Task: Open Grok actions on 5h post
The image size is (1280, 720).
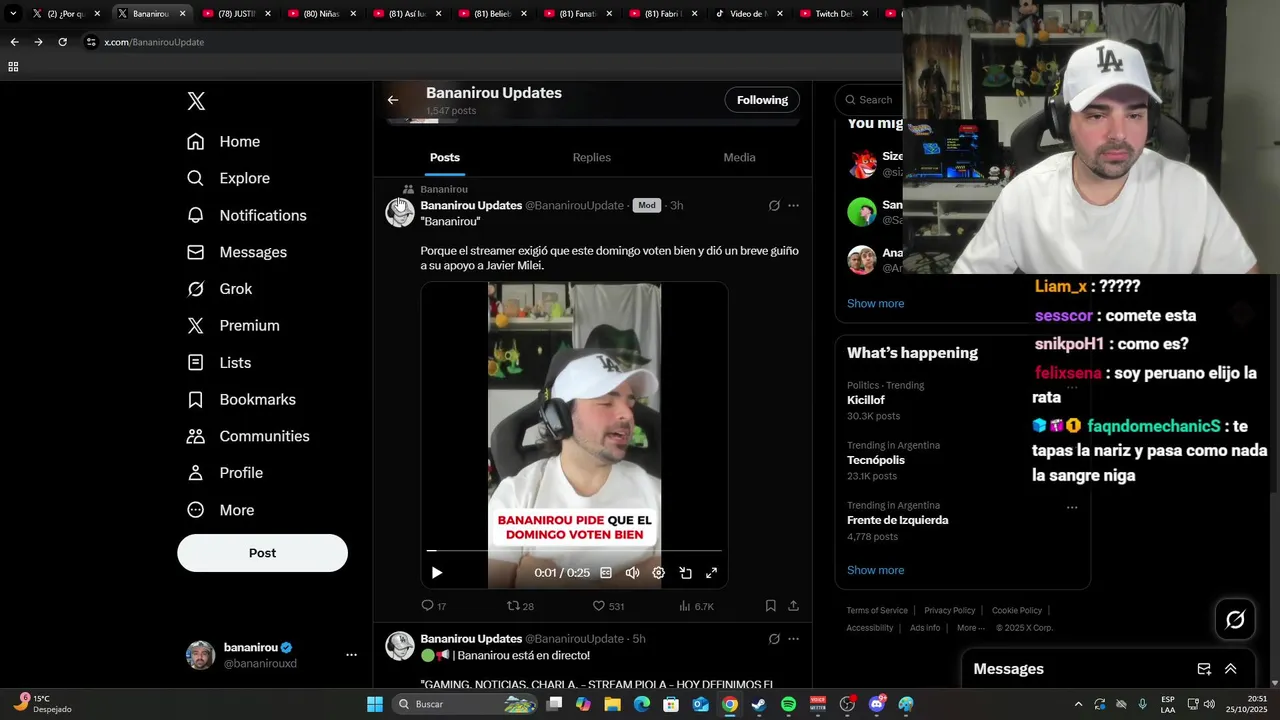Action: tap(774, 639)
